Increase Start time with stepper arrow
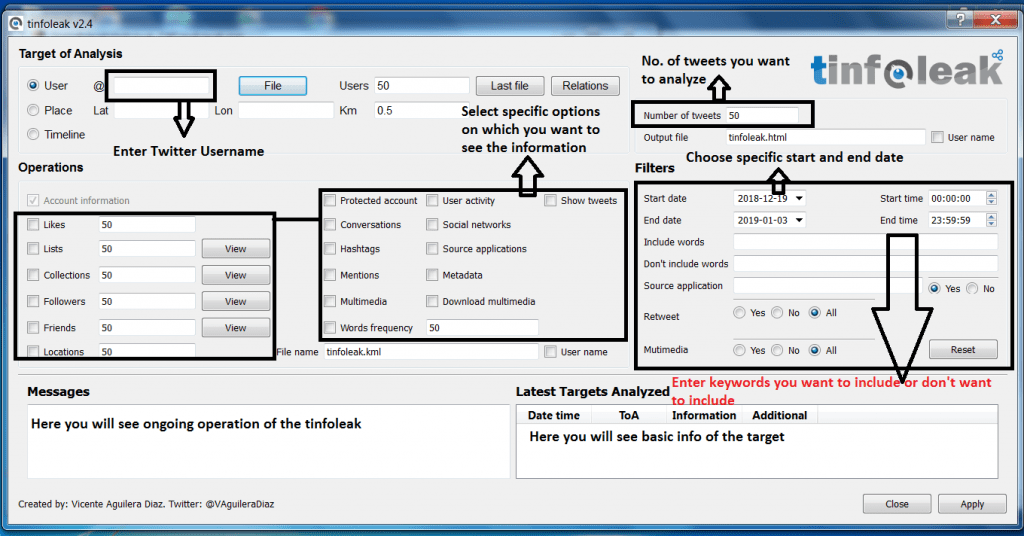1024x536 pixels. click(x=991, y=195)
